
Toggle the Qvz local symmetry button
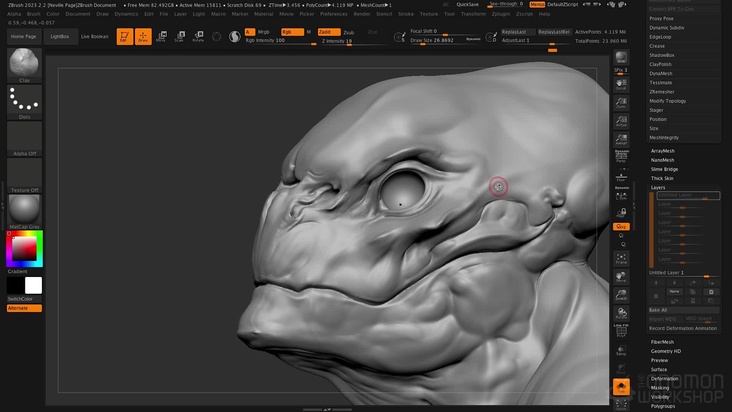pyautogui.click(x=621, y=227)
